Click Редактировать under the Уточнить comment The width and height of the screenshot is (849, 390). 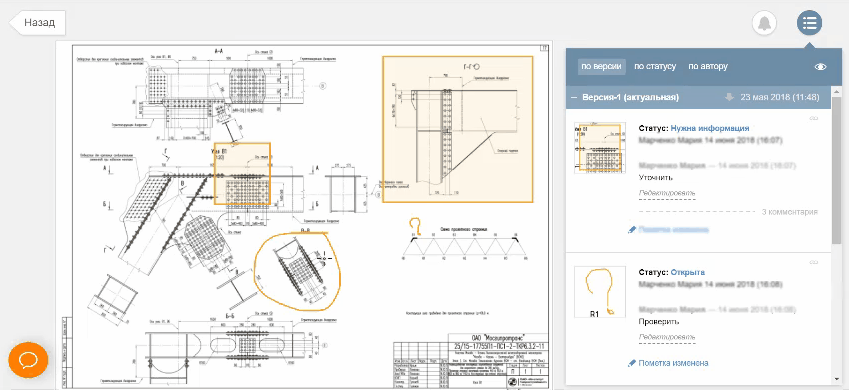coord(667,193)
